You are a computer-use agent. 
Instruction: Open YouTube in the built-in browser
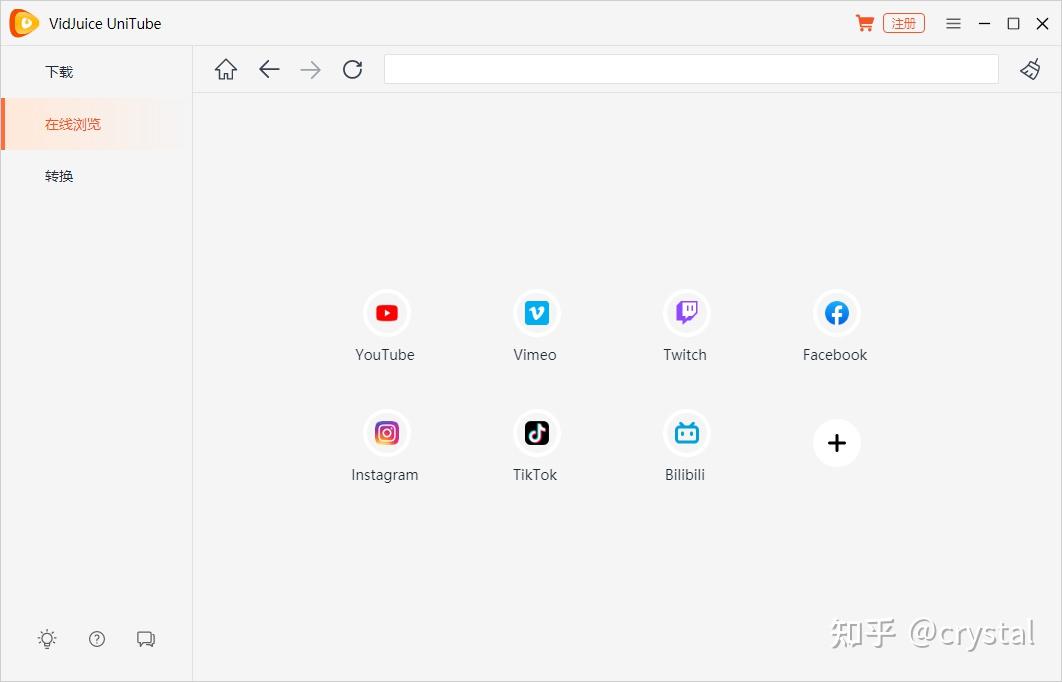385,312
